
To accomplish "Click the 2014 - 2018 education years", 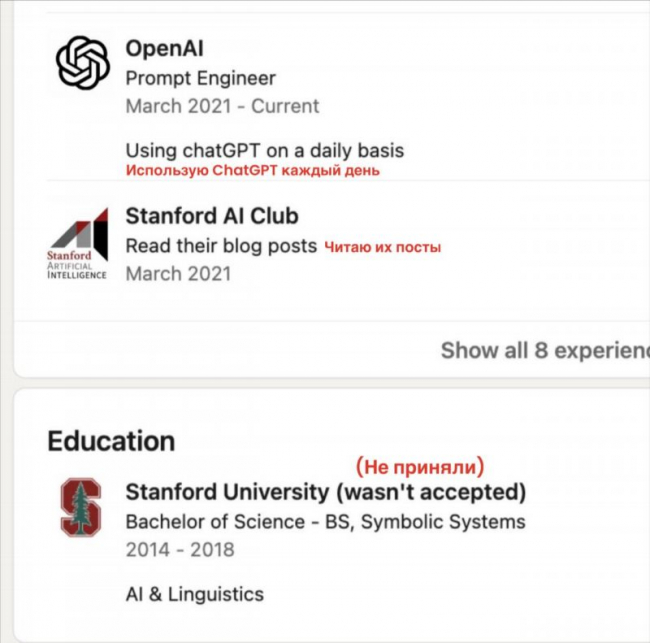I will tap(180, 550).
